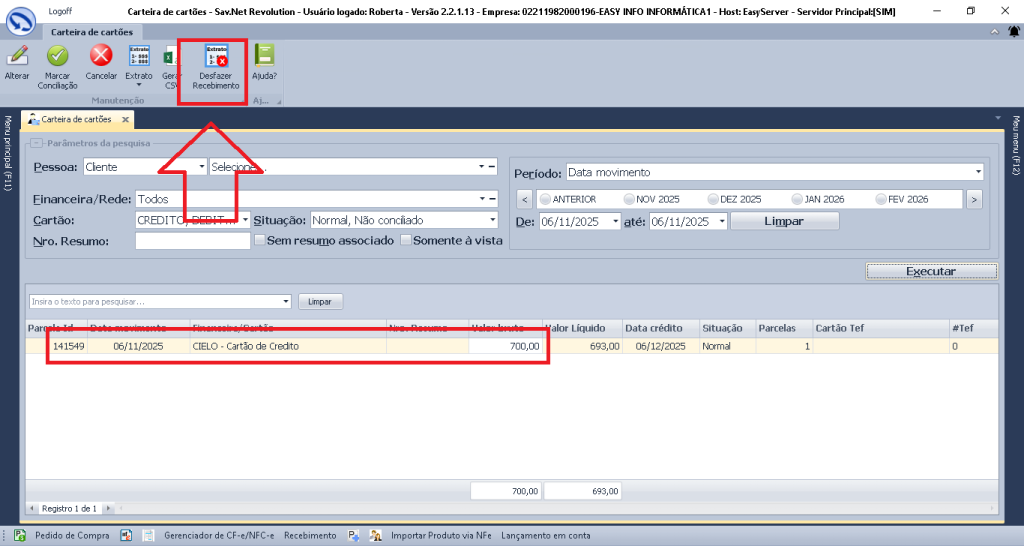This screenshot has height=546, width=1024.
Task: Expand the Período dropdown
Action: (977, 173)
